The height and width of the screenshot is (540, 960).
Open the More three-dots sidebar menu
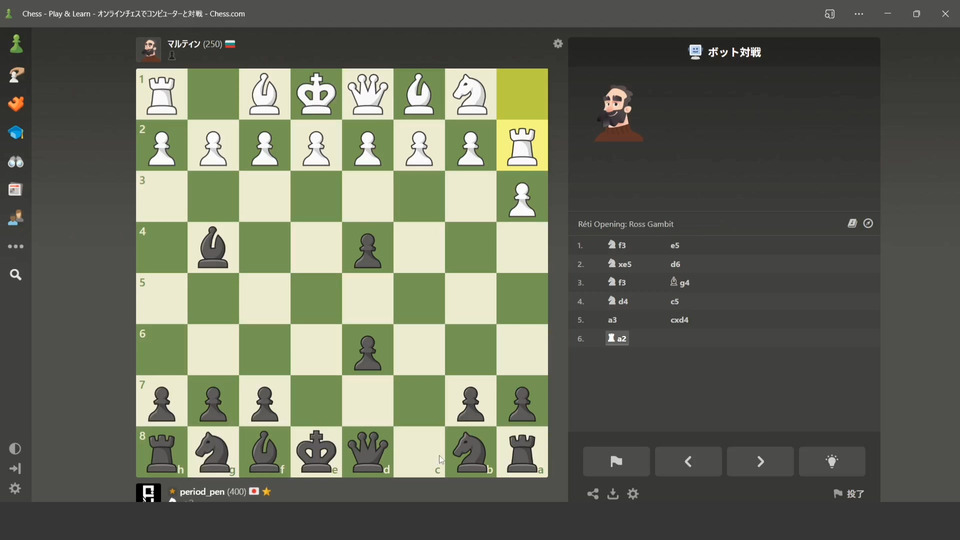click(16, 246)
